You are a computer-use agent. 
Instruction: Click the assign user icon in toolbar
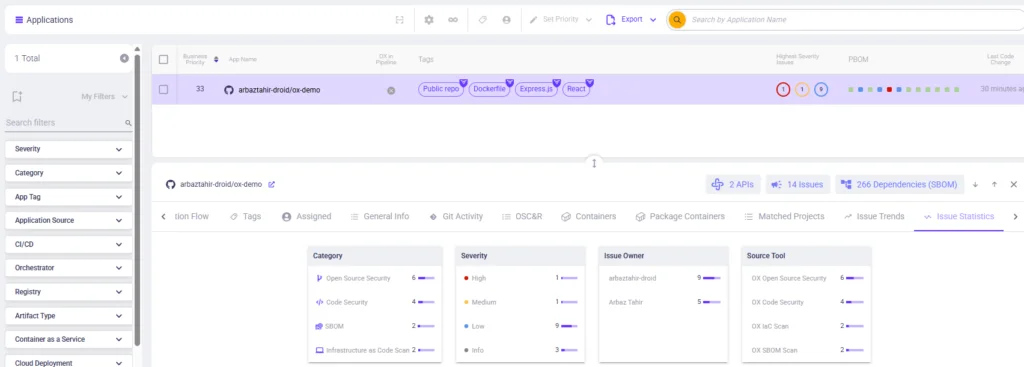click(506, 20)
